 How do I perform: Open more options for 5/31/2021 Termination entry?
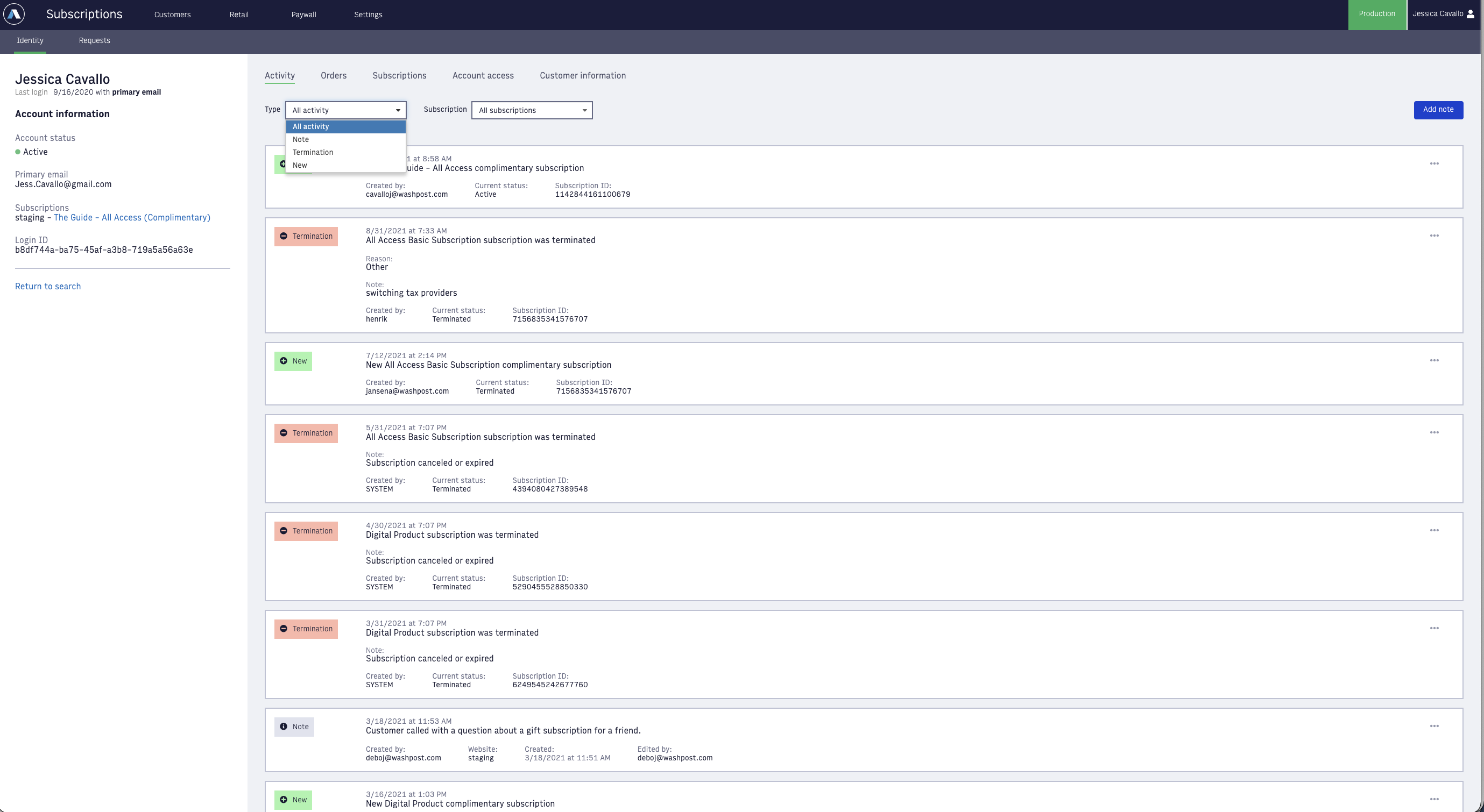click(1434, 432)
